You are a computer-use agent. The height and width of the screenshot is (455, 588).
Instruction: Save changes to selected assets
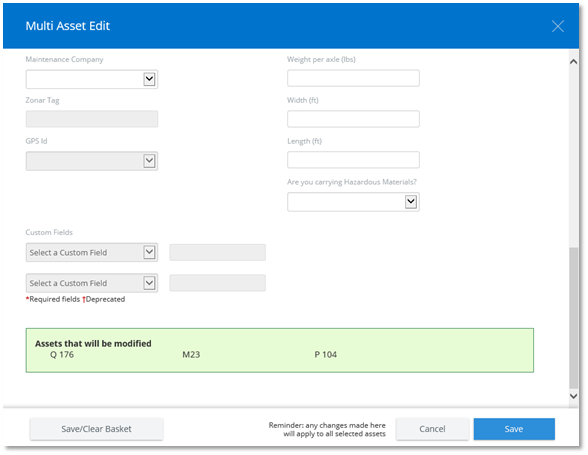(514, 429)
